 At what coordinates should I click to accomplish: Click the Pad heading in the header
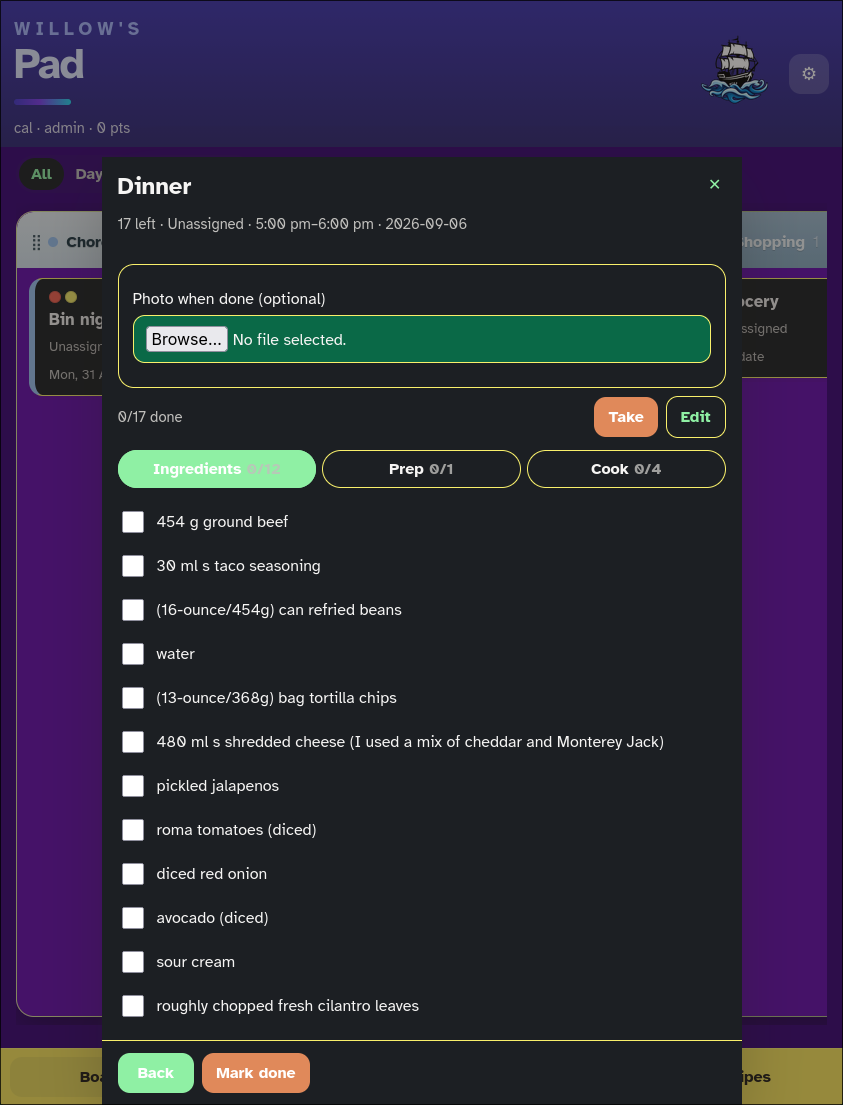point(49,64)
